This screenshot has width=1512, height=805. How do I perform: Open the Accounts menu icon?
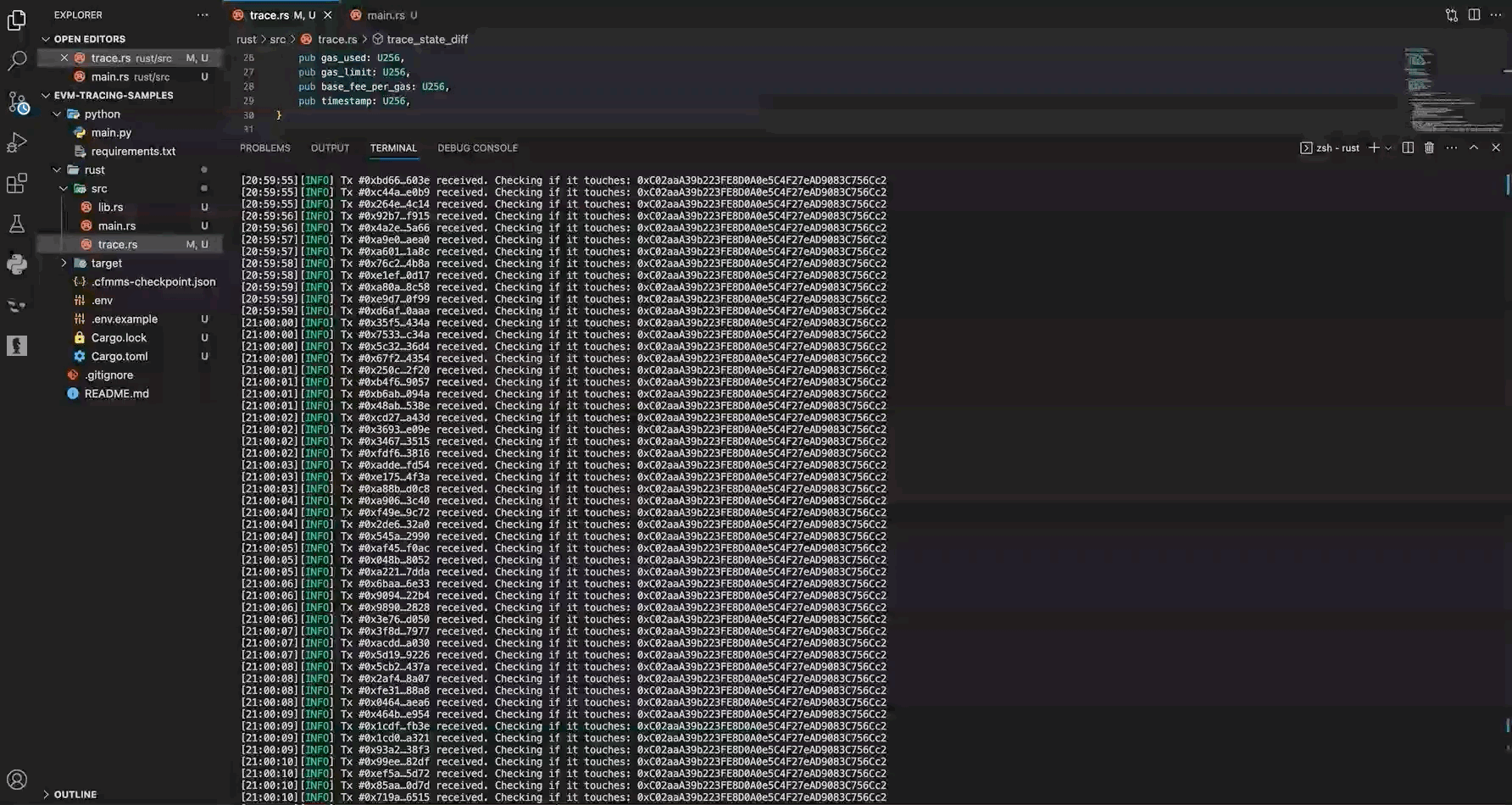pyautogui.click(x=17, y=779)
